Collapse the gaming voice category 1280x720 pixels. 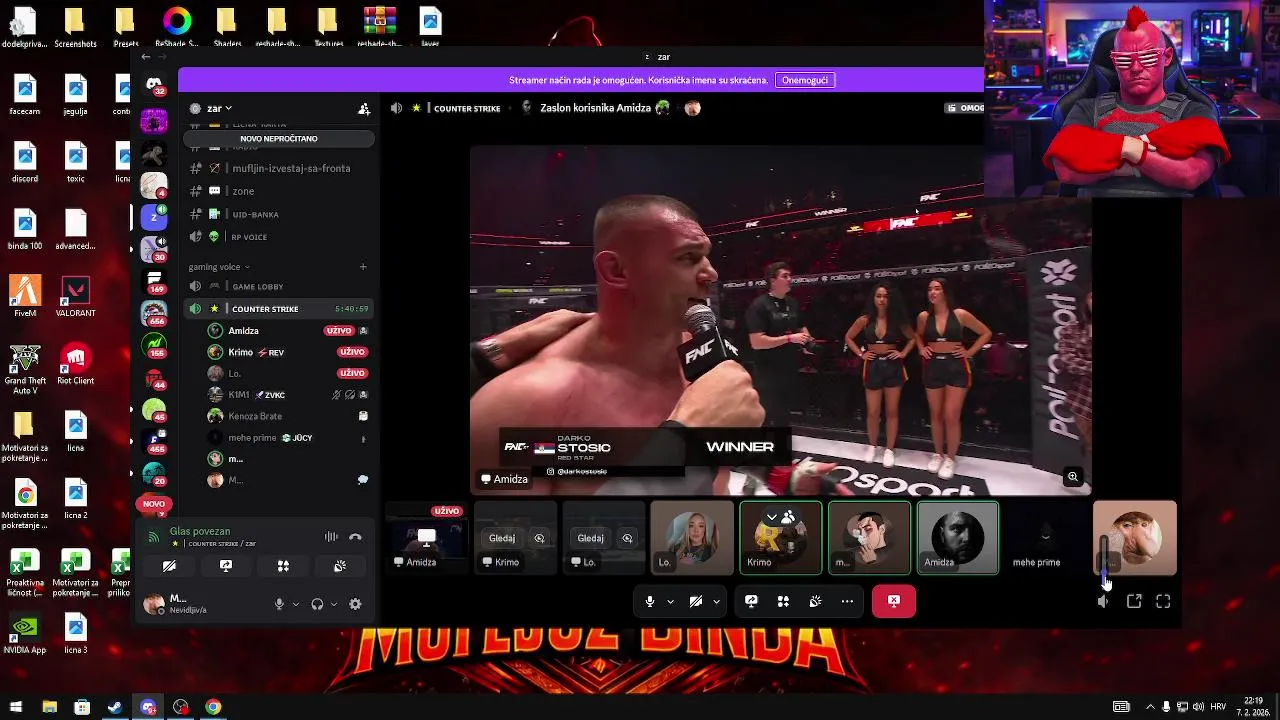tap(219, 267)
